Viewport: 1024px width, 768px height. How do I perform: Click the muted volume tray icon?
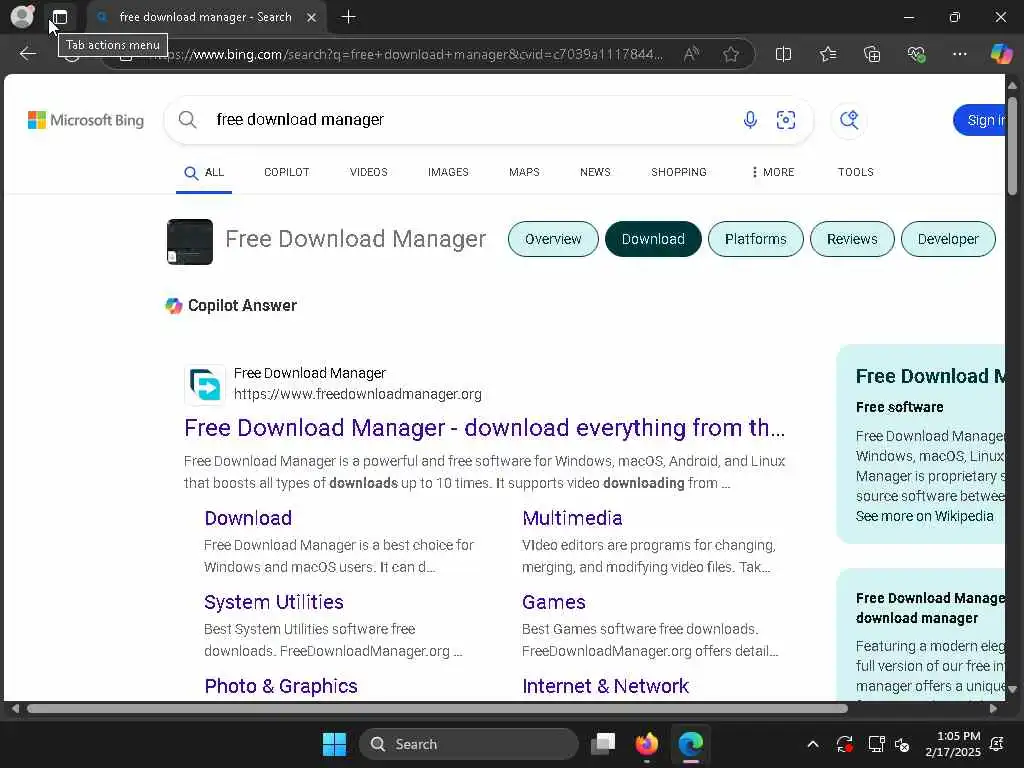902,744
